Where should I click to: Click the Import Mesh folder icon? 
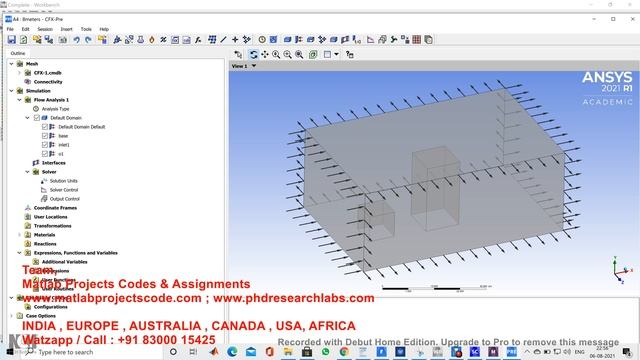37,40
